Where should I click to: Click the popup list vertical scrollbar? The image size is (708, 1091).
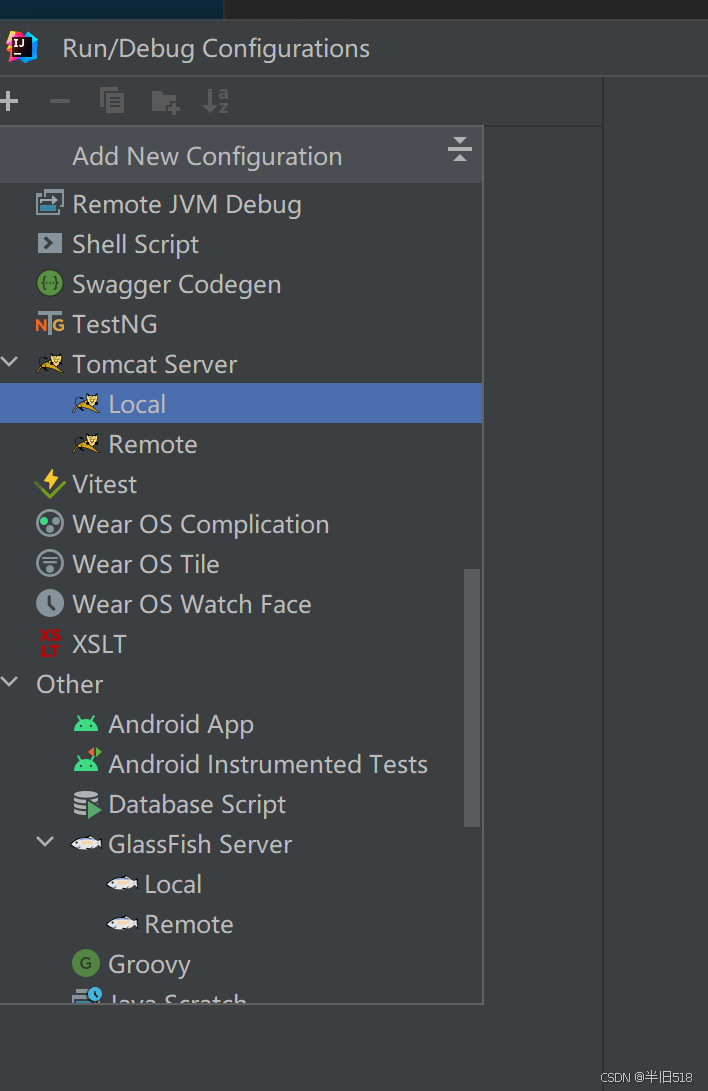click(472, 697)
